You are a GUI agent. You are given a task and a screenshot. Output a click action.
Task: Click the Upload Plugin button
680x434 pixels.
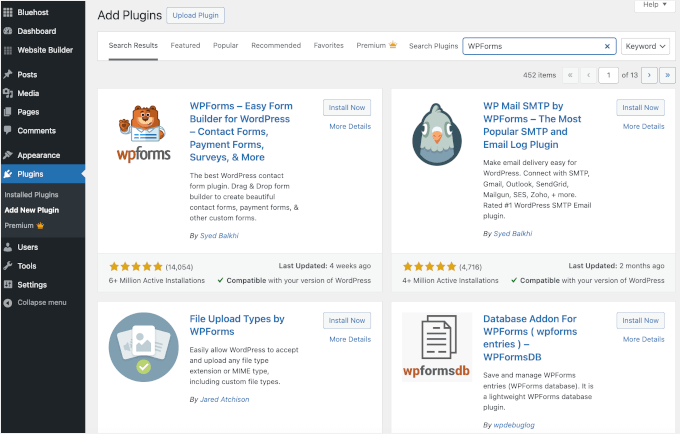point(195,16)
